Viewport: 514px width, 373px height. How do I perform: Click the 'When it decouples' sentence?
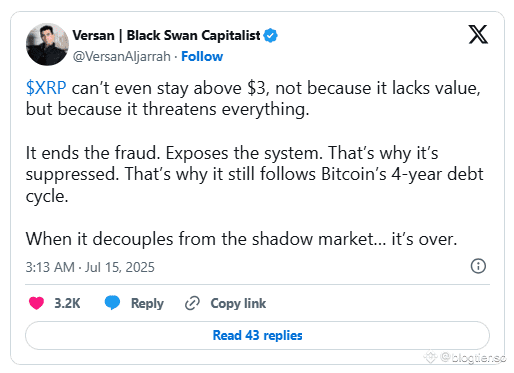coord(241,239)
